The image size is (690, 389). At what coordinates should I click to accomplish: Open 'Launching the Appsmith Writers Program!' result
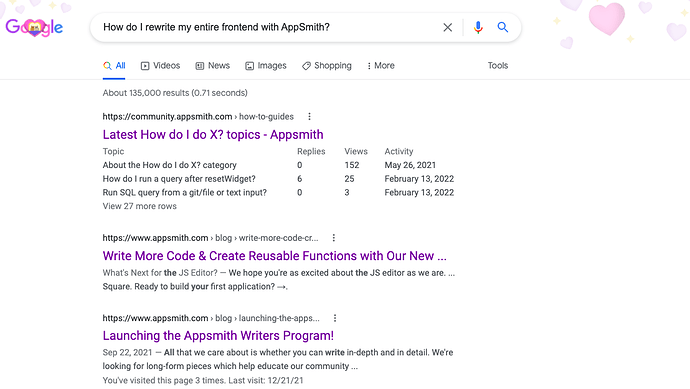[x=218, y=336]
